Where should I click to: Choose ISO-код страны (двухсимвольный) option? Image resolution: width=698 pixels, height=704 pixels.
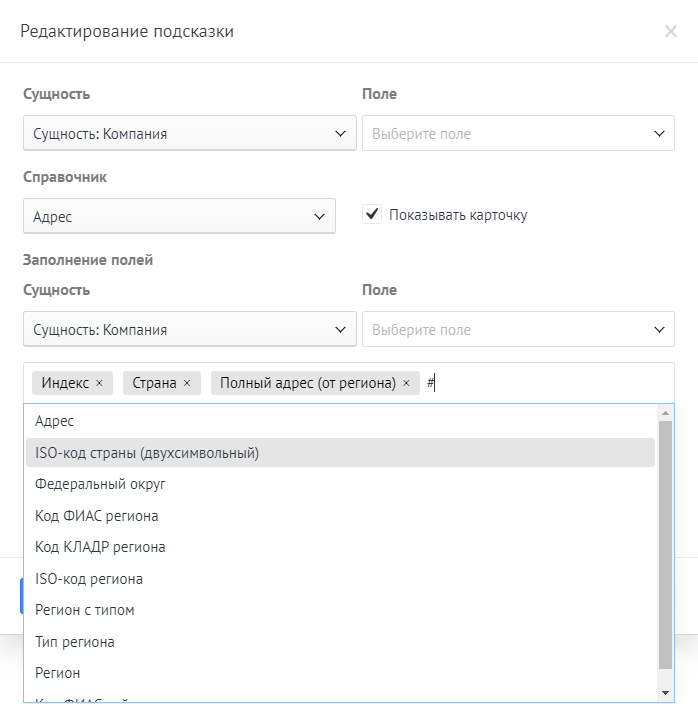[340, 453]
